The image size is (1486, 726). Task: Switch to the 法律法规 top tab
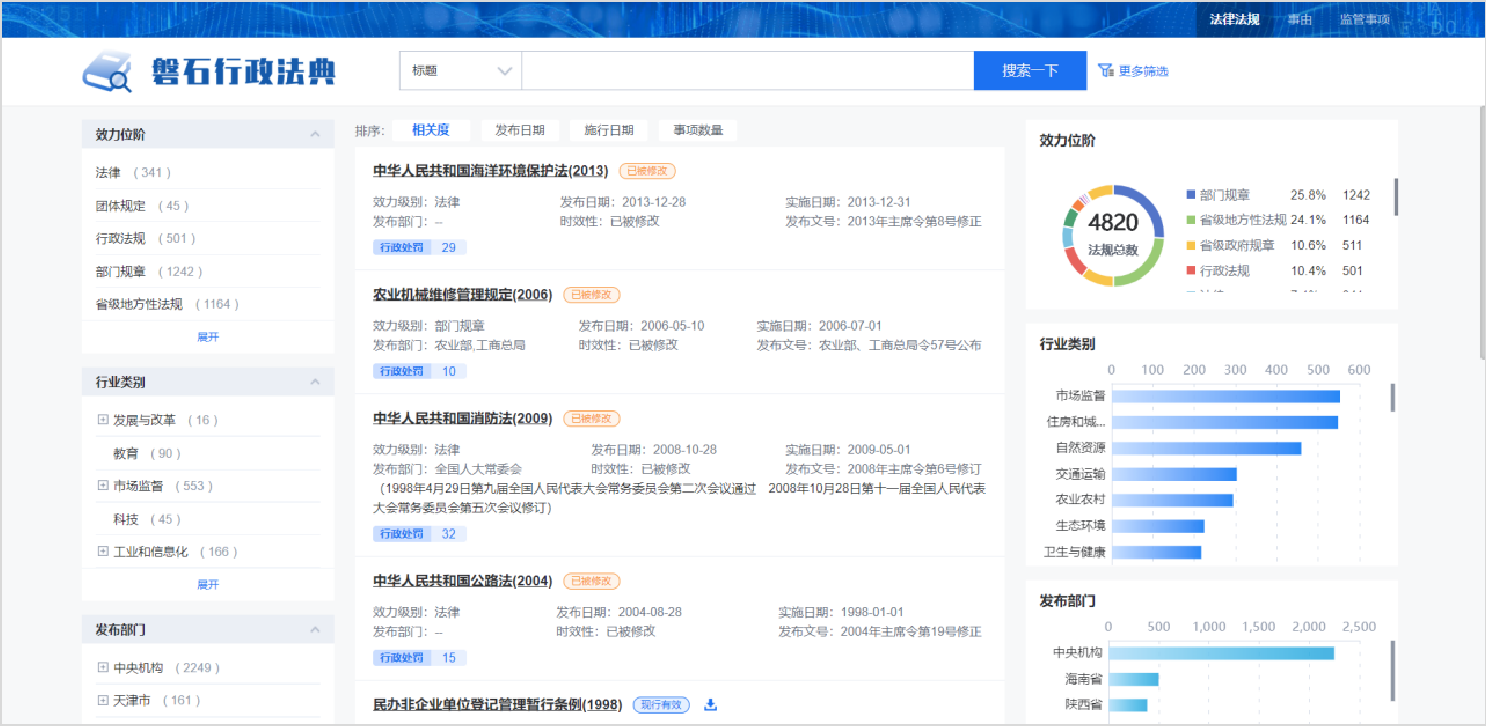point(1234,19)
